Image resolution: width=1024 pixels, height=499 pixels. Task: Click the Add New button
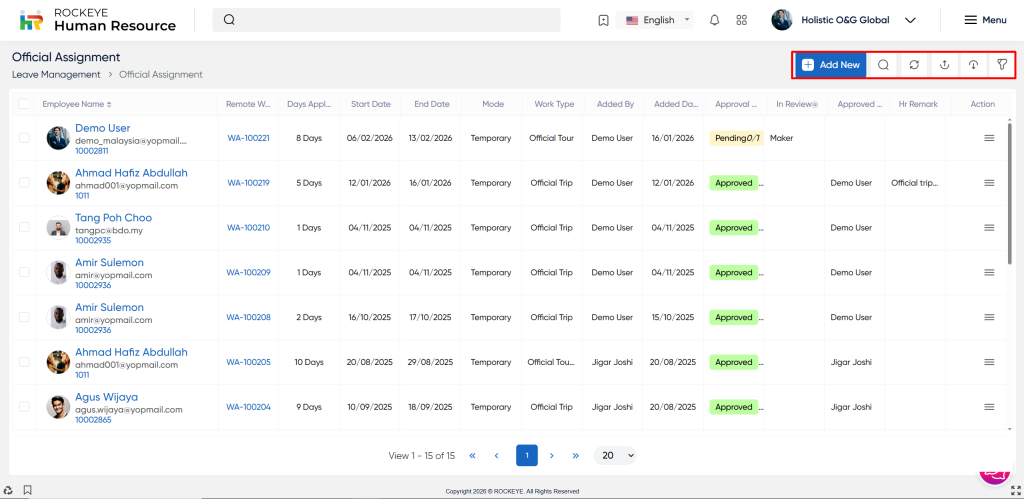(830, 65)
